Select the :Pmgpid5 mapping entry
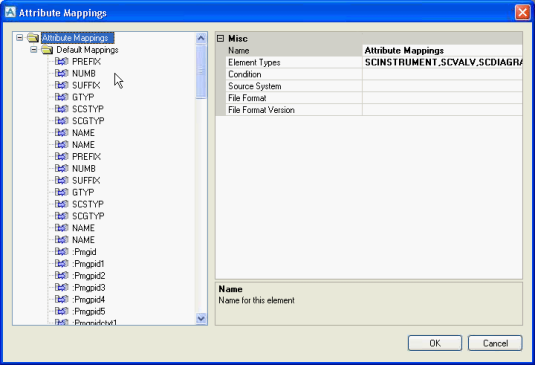Screen dimensions: 535x365 [89, 311]
